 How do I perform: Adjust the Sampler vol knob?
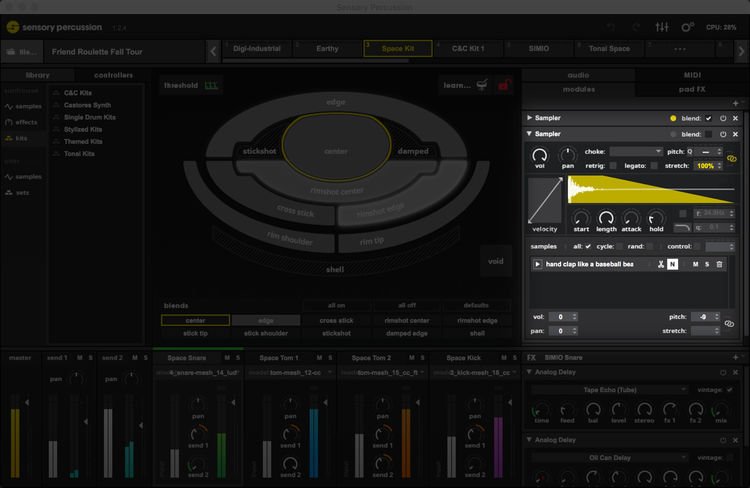[x=540, y=155]
